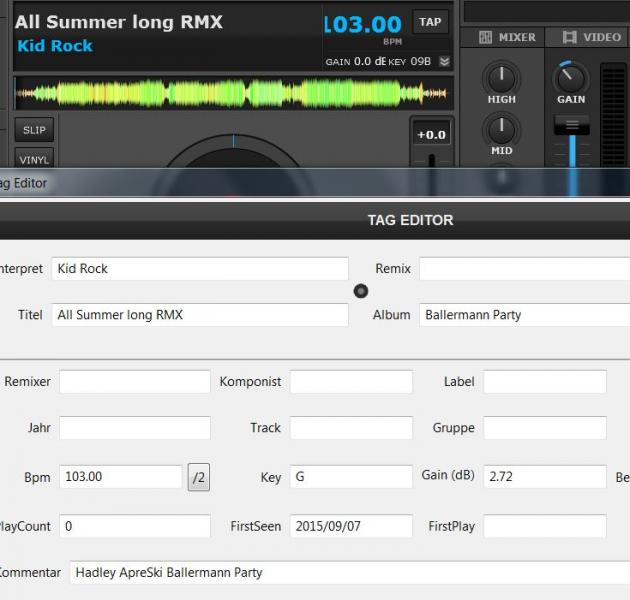Switch to the MIXER tab
This screenshot has height=600, width=630.
pos(507,37)
